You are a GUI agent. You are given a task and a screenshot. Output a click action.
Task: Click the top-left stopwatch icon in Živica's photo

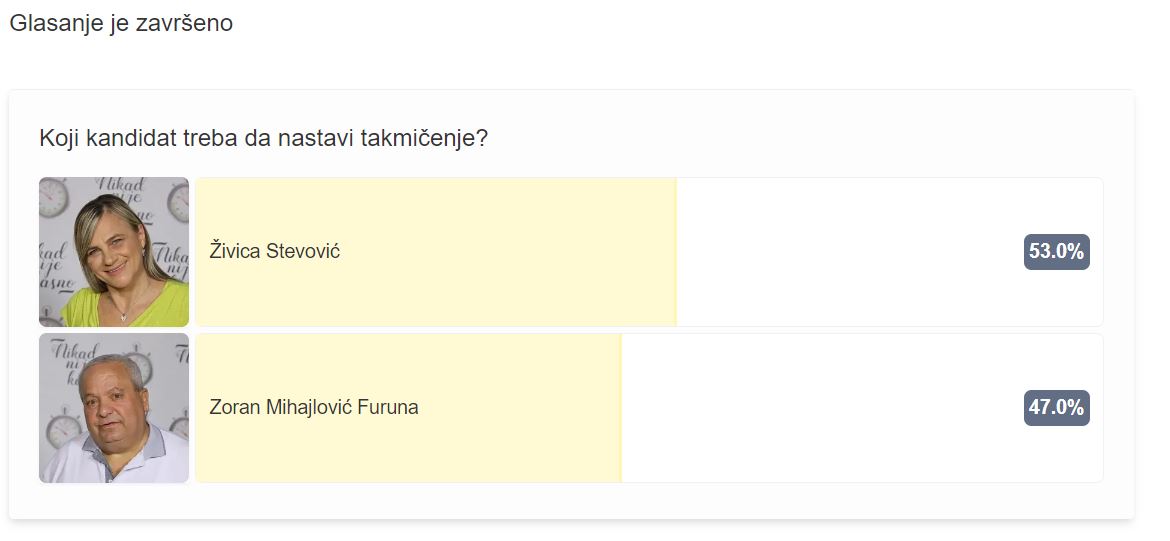coord(52,198)
